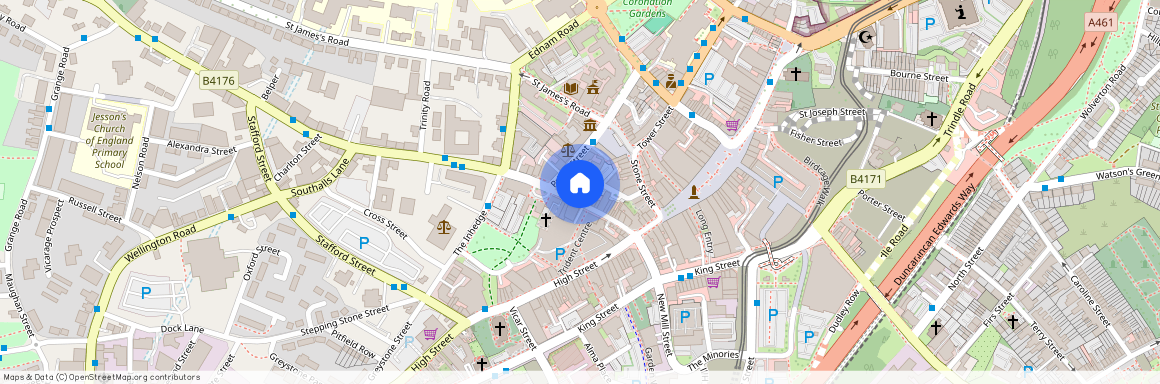Select the church cross left of Bourne Street
The image size is (1160, 384).
pyautogui.click(x=795, y=73)
